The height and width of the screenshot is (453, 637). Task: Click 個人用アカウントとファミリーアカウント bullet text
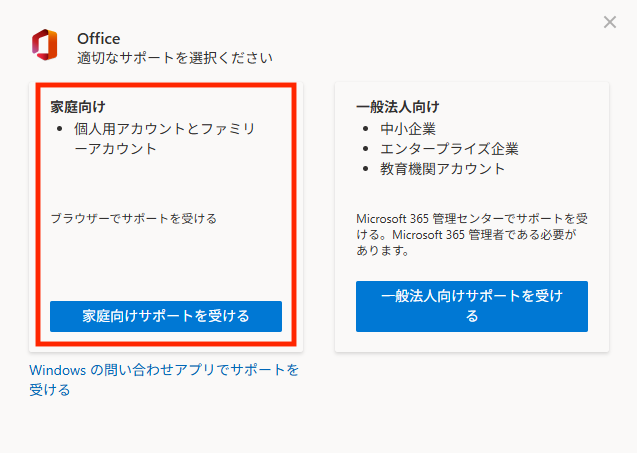[165, 139]
